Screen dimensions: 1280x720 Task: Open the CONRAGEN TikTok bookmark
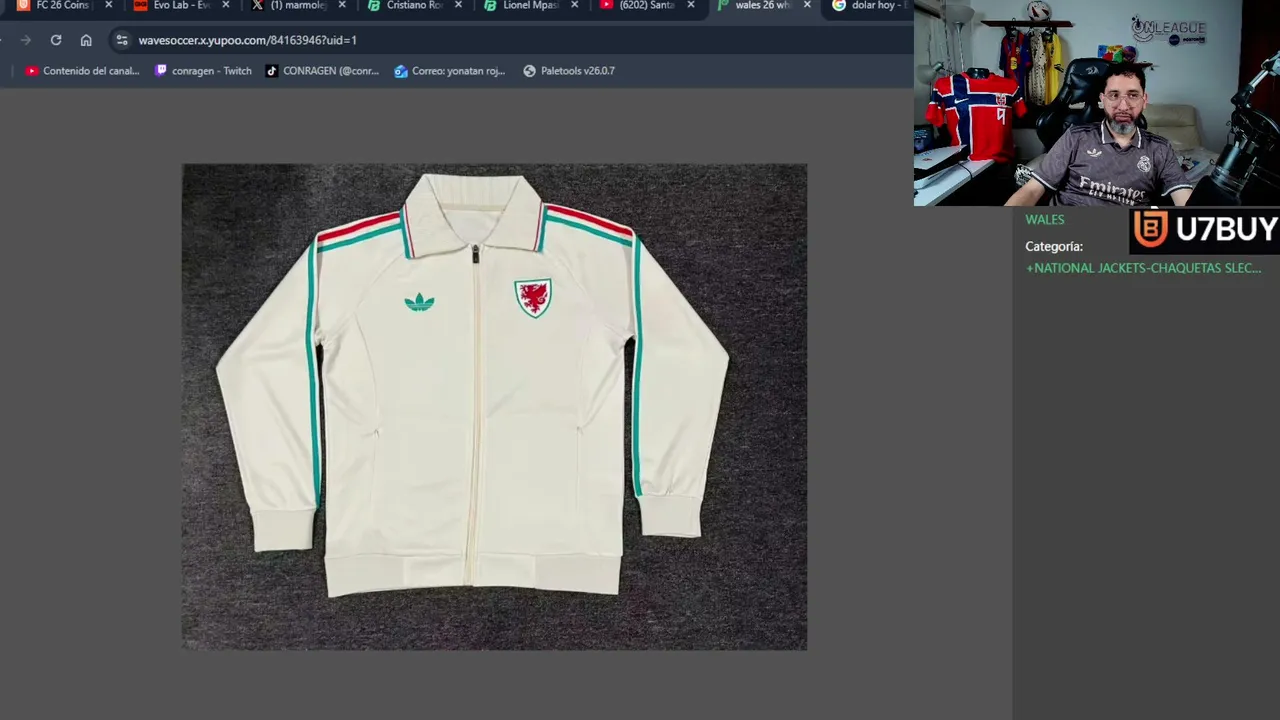[x=322, y=71]
